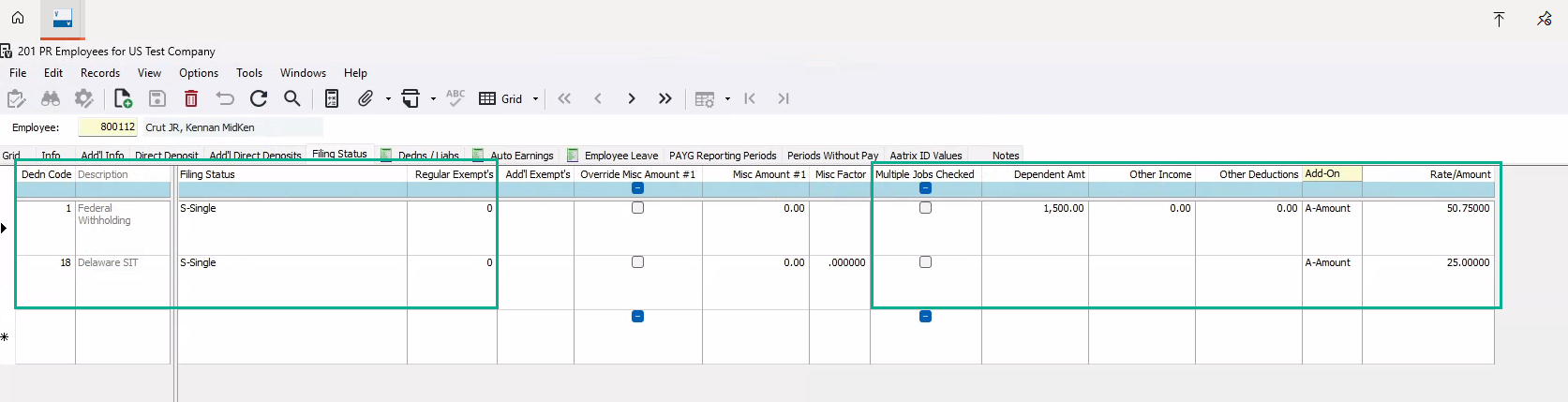This screenshot has width=1568, height=402.
Task: Click Multiple Jobs Checked filter-row checkbox
Action: click(925, 188)
